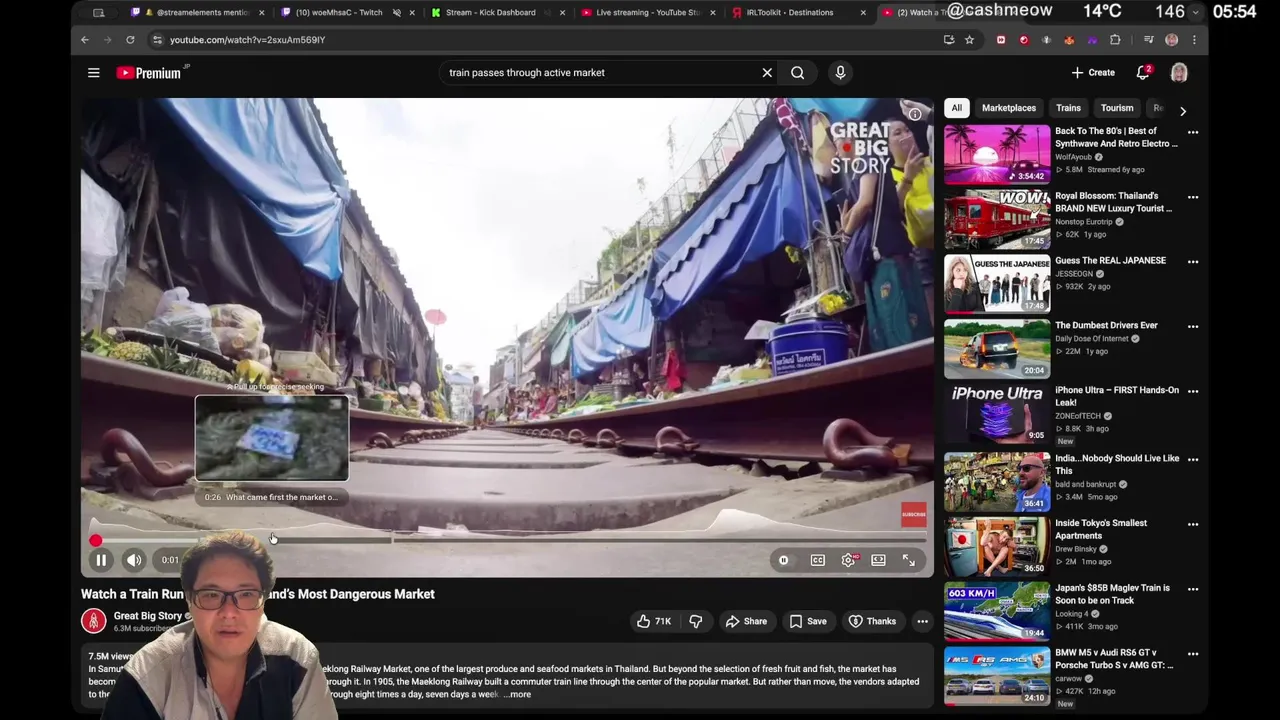Open 'The Dumbest Drivers Ever' title link
Screen dimensions: 1280x720
[x=1106, y=325]
